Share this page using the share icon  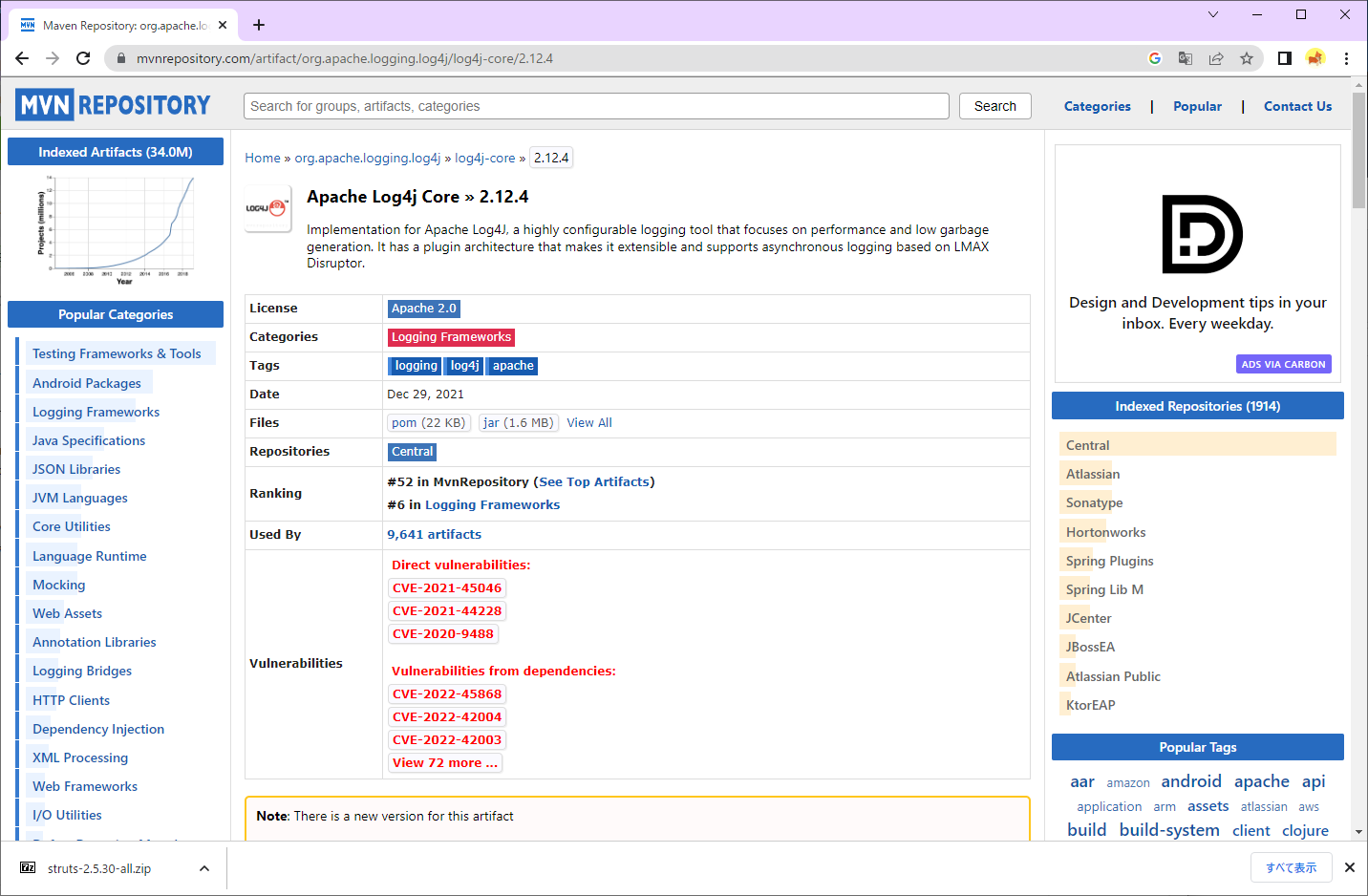(x=1216, y=58)
